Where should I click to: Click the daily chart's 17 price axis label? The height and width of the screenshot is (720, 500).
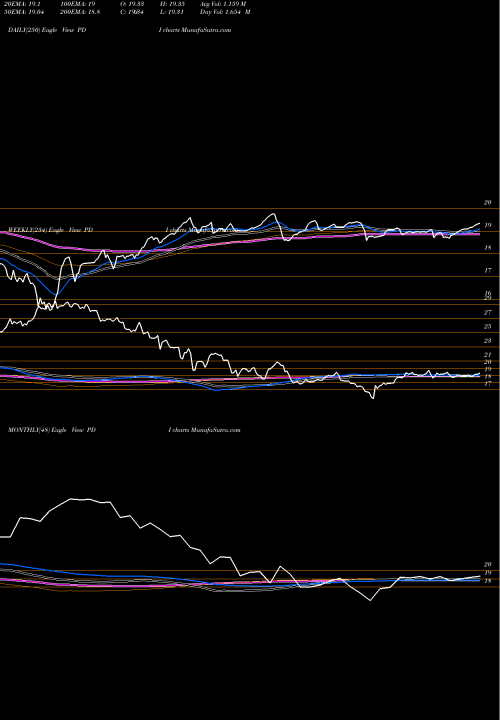tap(488, 271)
